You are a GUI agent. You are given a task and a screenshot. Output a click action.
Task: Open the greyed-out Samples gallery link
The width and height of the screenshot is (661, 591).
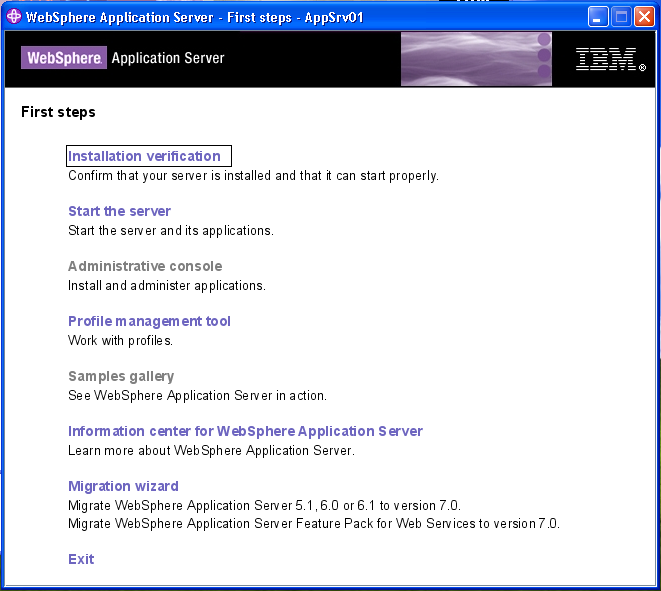pos(121,376)
